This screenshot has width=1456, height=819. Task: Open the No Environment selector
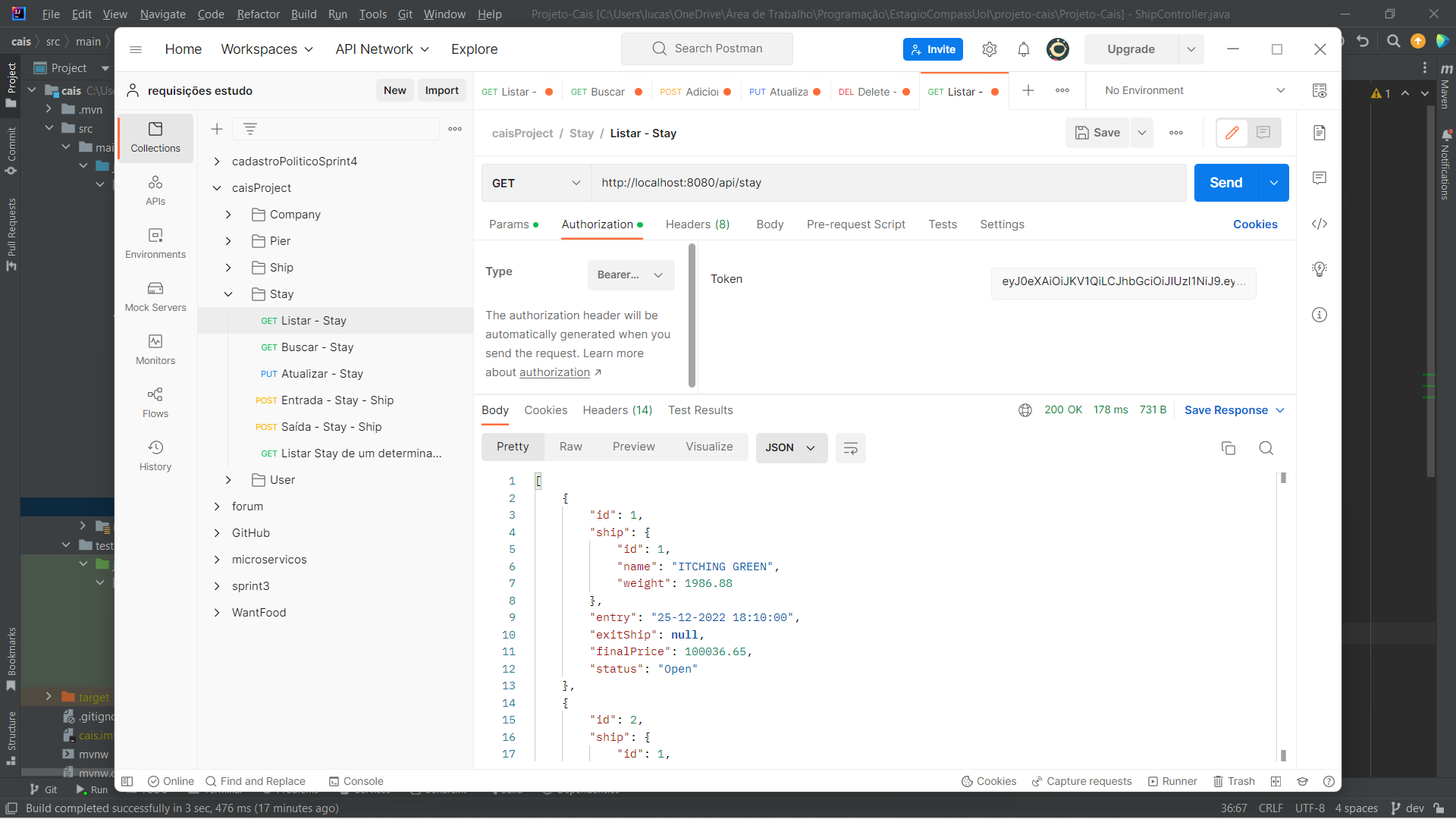click(x=1194, y=91)
